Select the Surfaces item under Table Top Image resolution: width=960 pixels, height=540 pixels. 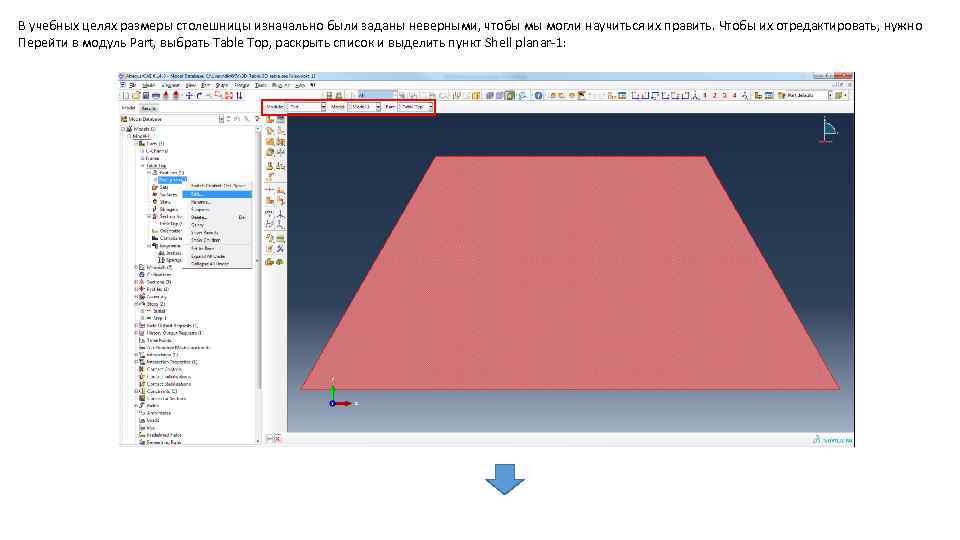coord(168,195)
